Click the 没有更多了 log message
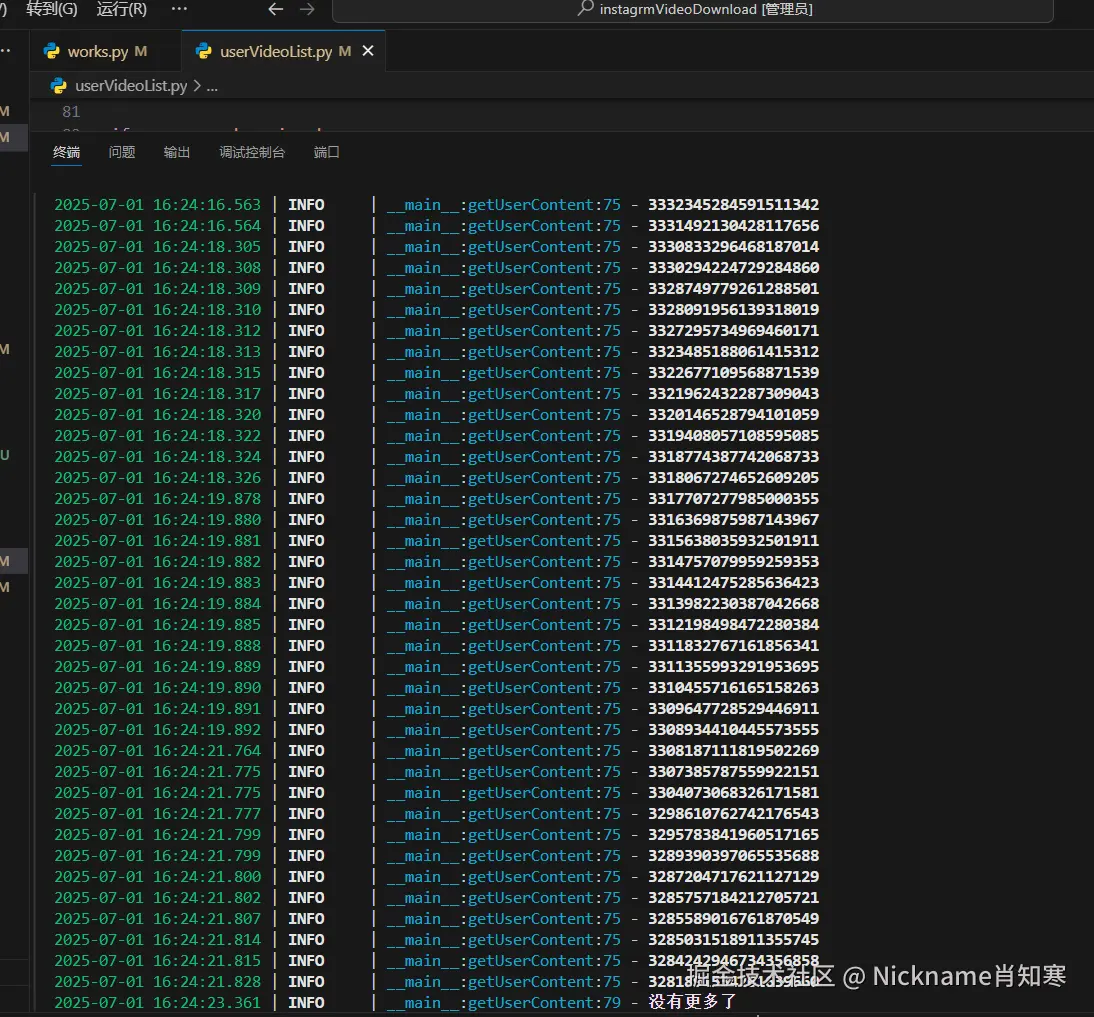Viewport: 1094px width, 1017px height. [692, 1002]
